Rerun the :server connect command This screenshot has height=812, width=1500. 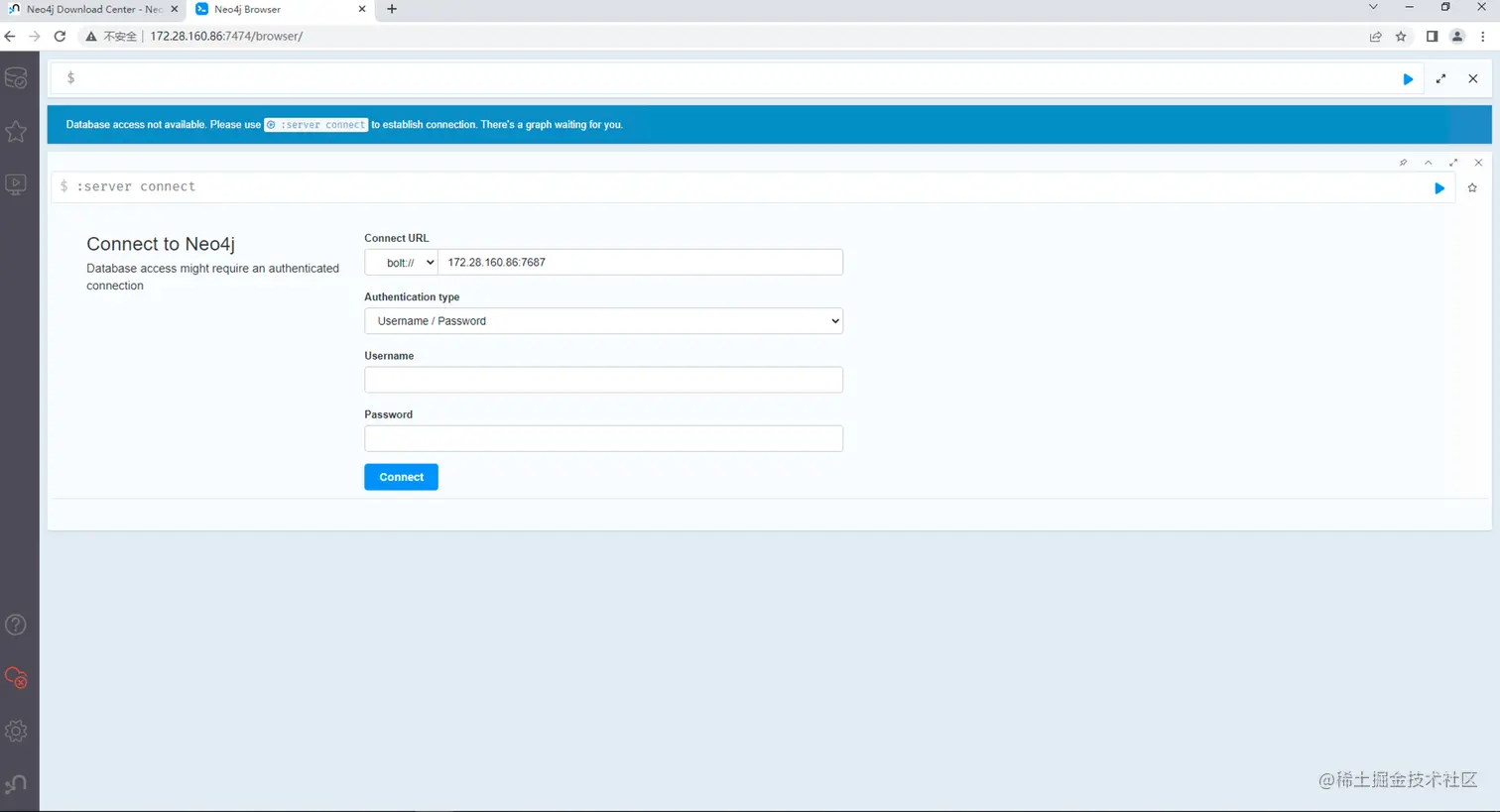tap(1439, 188)
